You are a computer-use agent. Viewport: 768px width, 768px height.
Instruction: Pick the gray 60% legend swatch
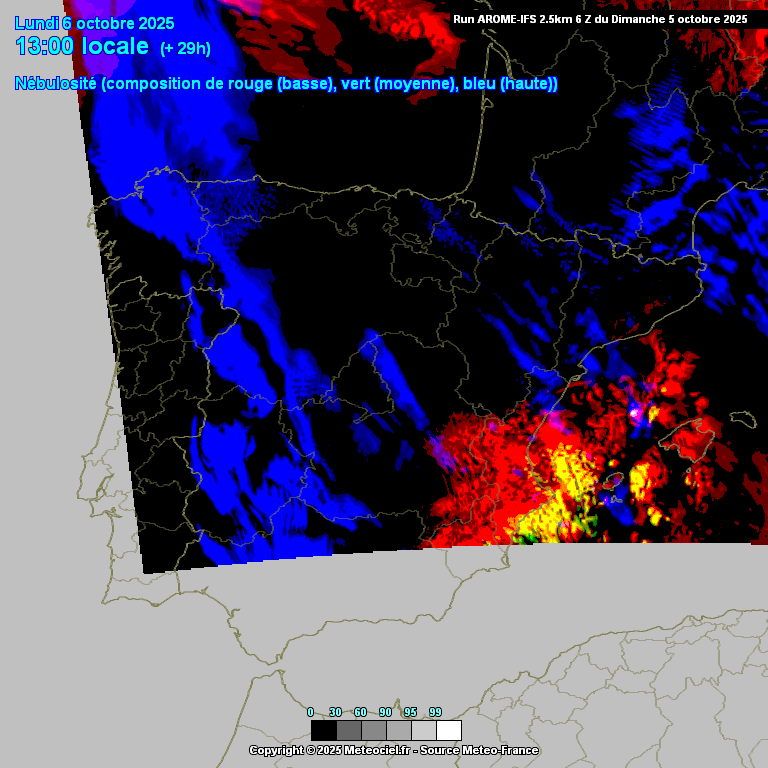pyautogui.click(x=373, y=730)
